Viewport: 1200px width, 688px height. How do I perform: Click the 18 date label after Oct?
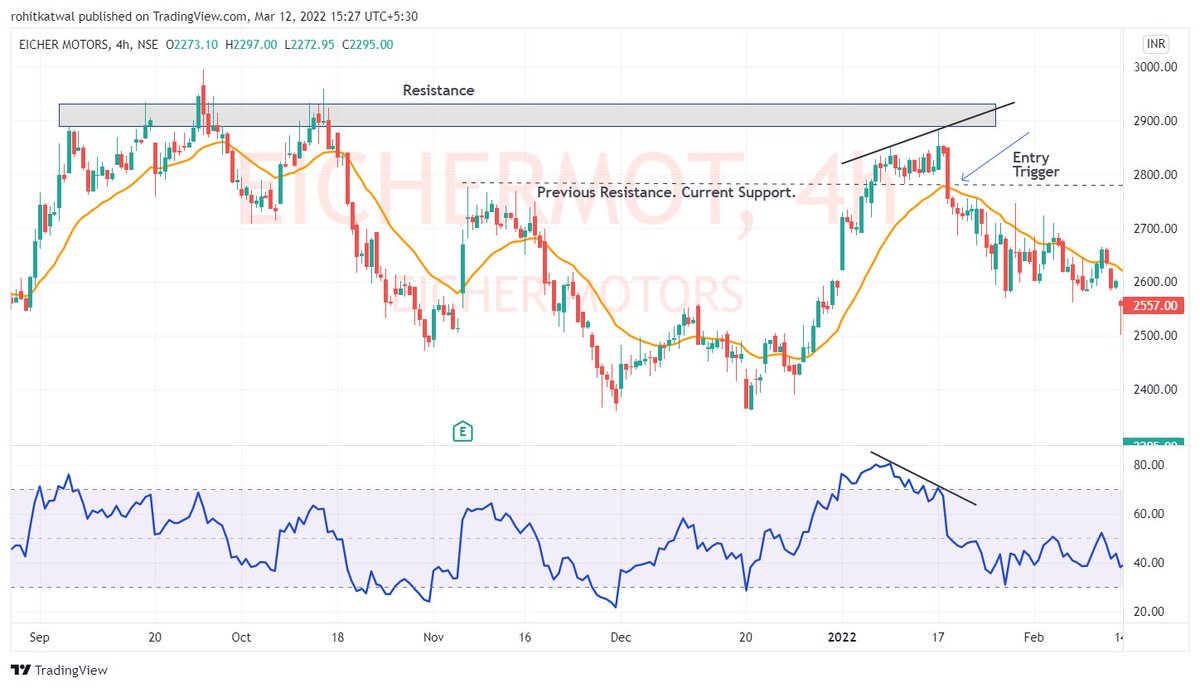[338, 636]
